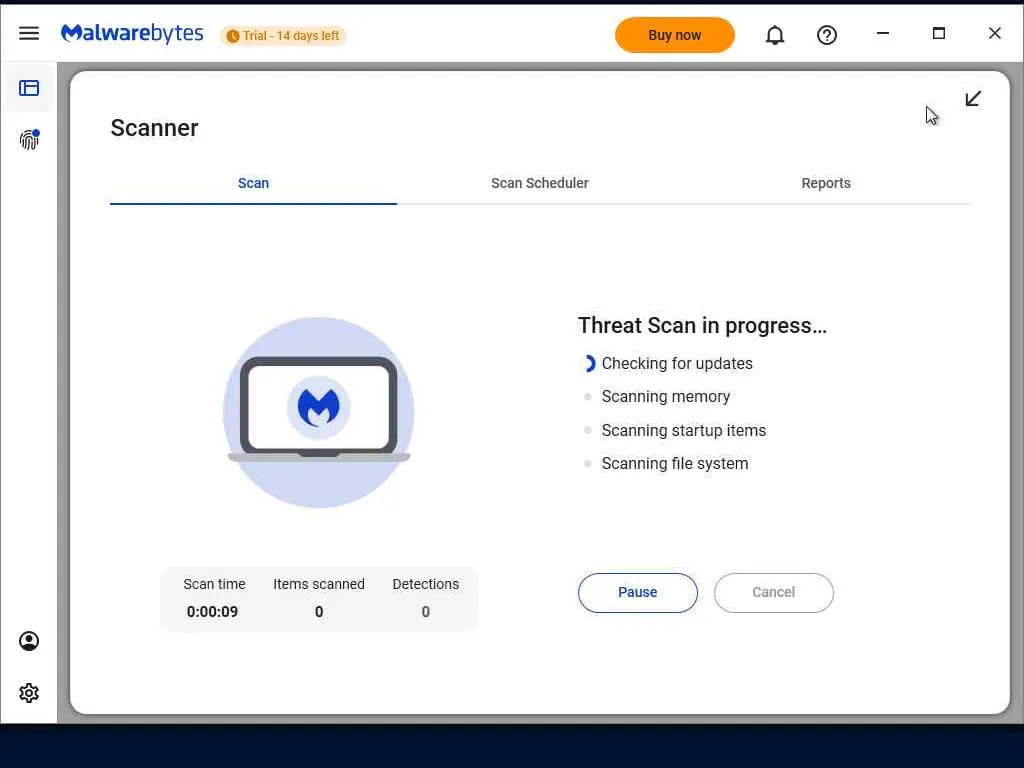The image size is (1024, 768).
Task: Close the Malwarebytes window
Action: pos(995,33)
